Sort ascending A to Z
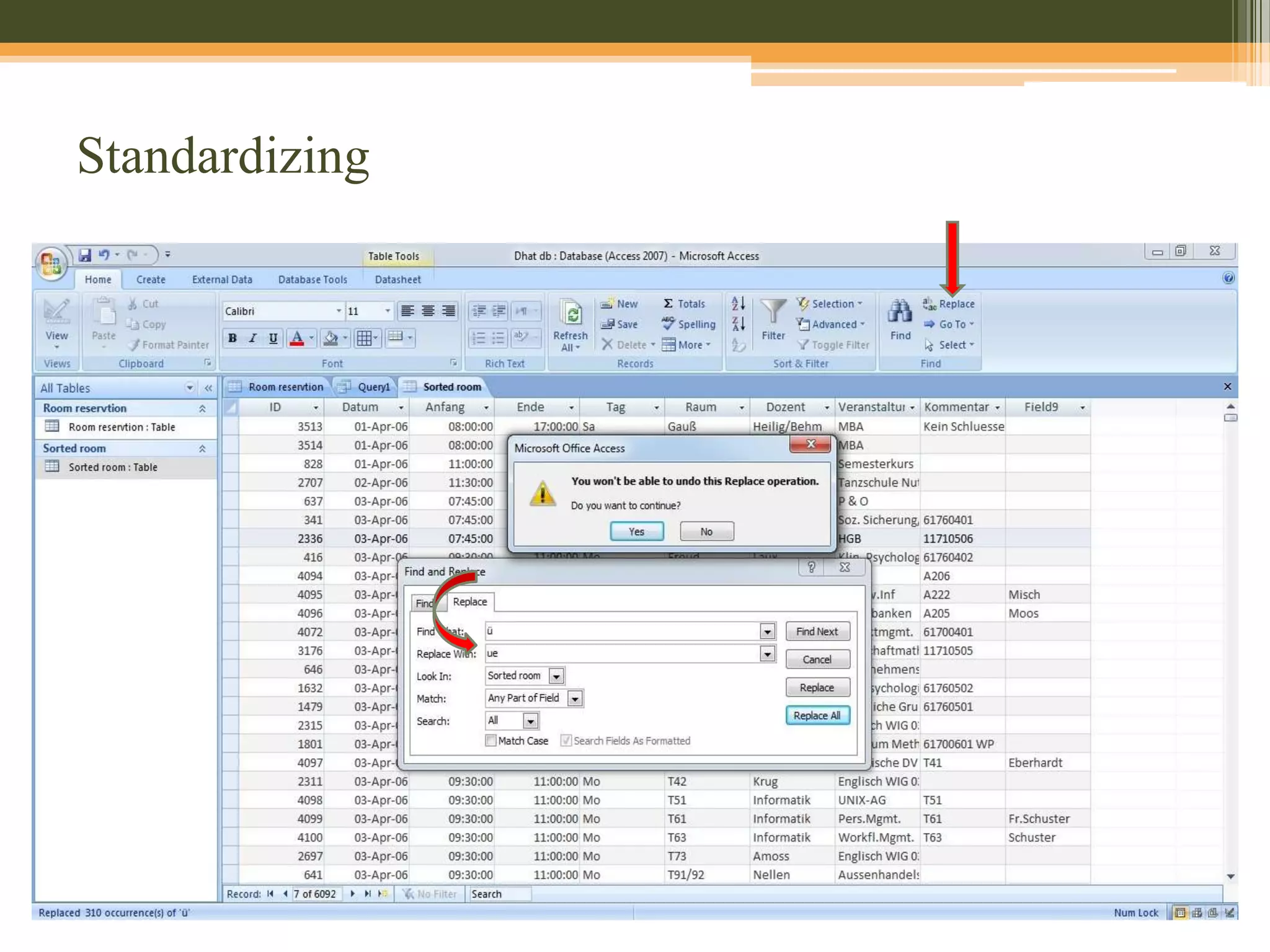Screen dimensions: 1270x952 (x=739, y=303)
